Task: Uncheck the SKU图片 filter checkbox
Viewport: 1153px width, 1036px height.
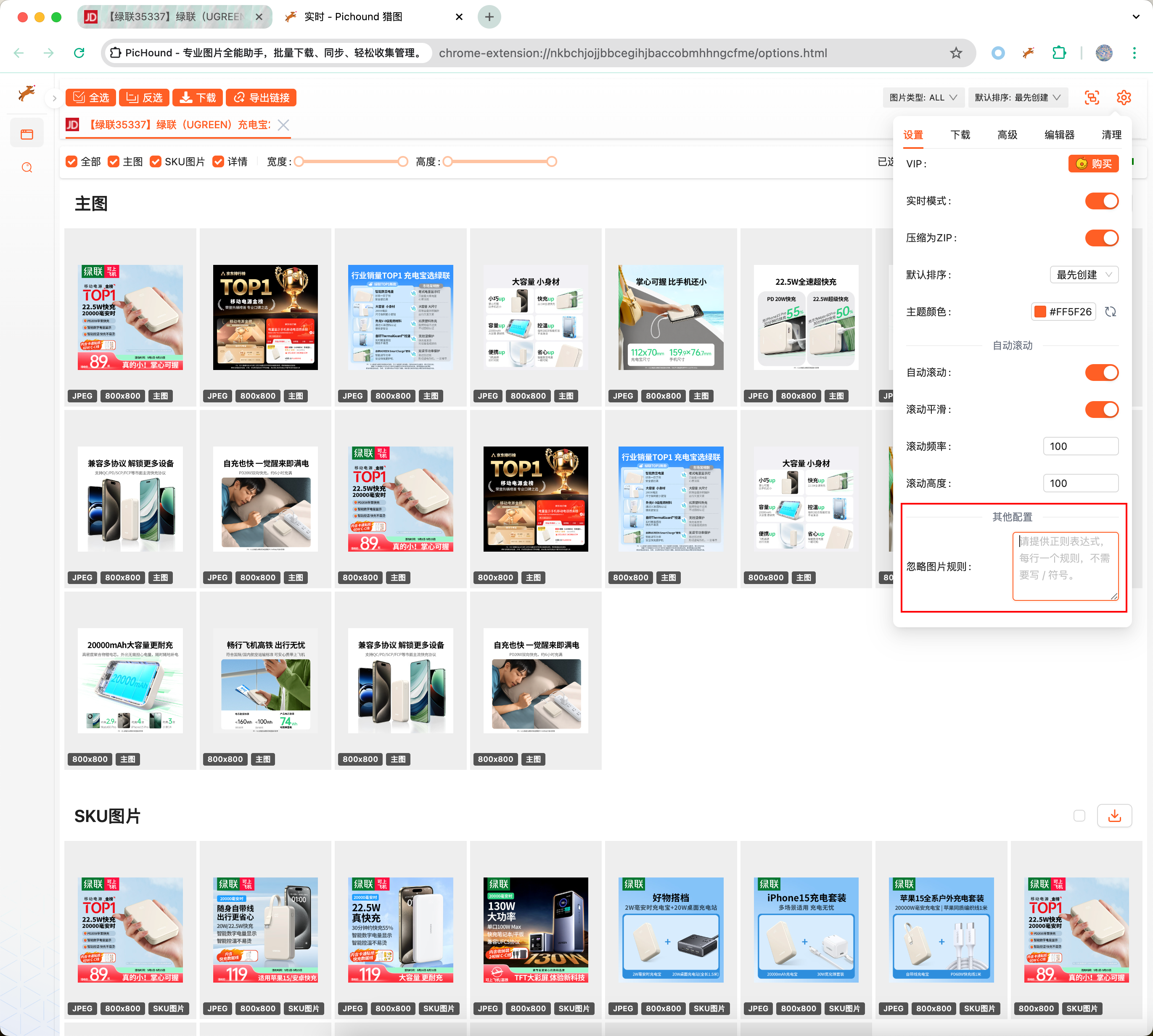Action: (156, 161)
